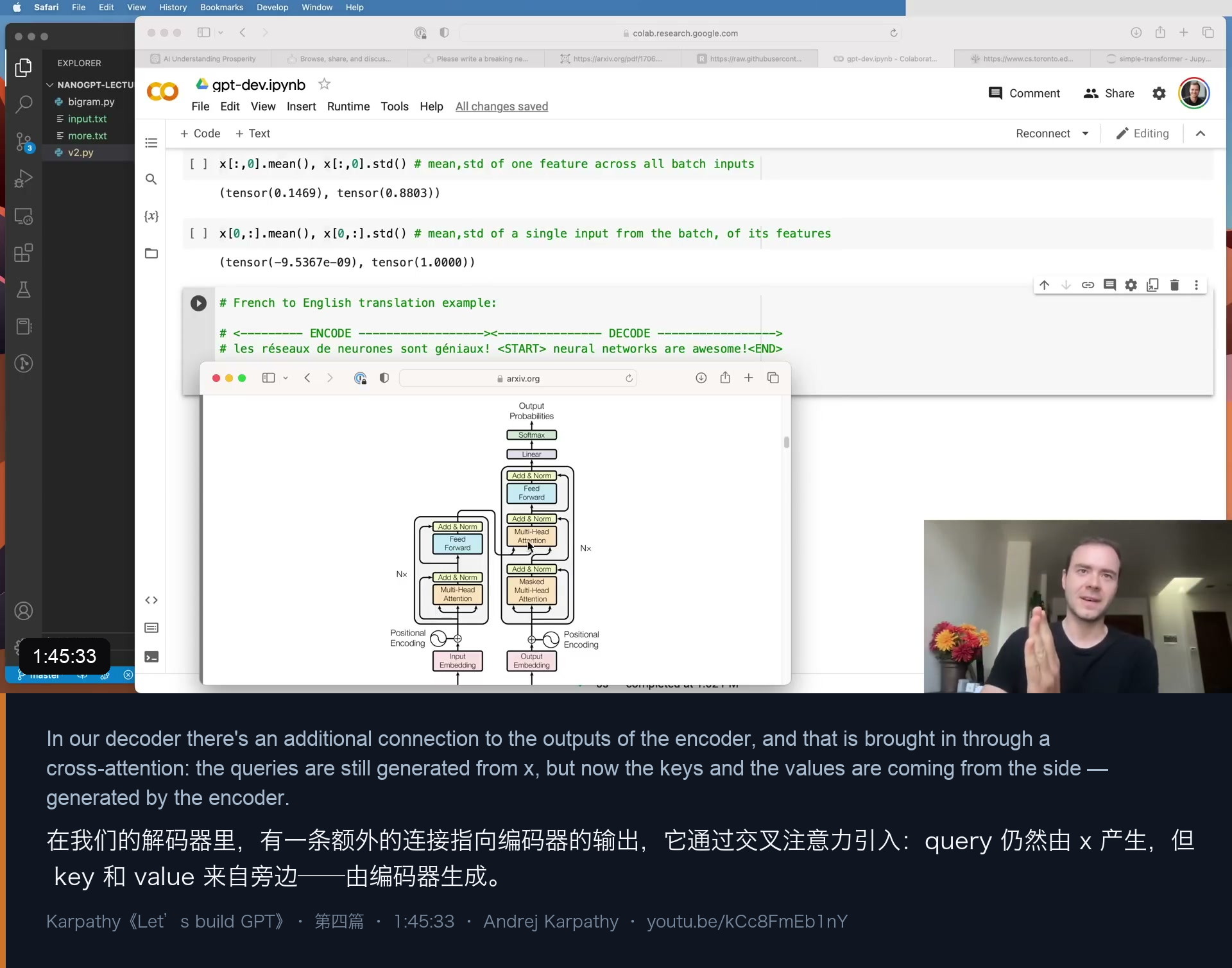Toggle the Safari sidebar in Colab window

(204, 32)
